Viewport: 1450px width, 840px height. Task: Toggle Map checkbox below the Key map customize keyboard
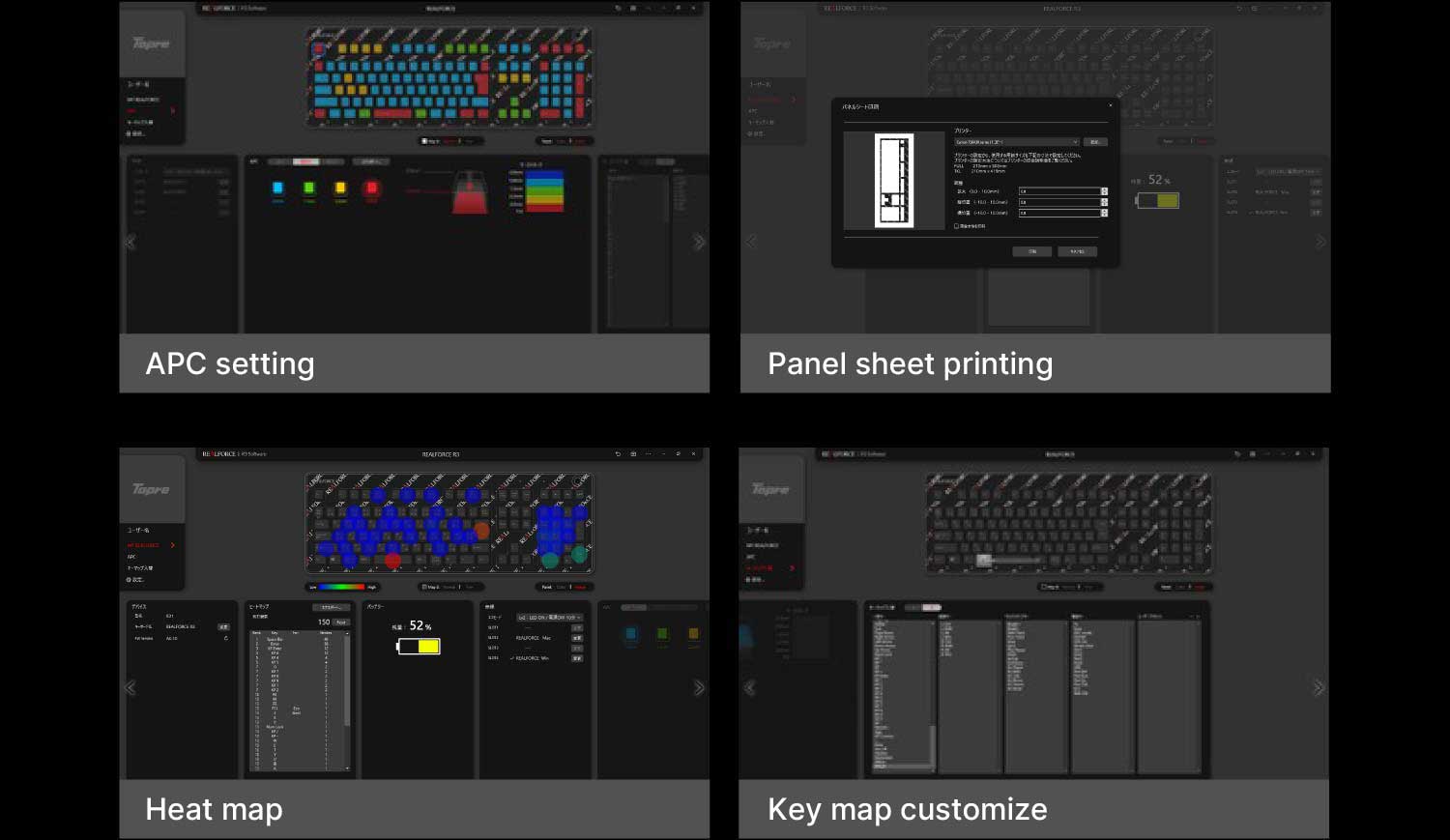tap(1045, 587)
